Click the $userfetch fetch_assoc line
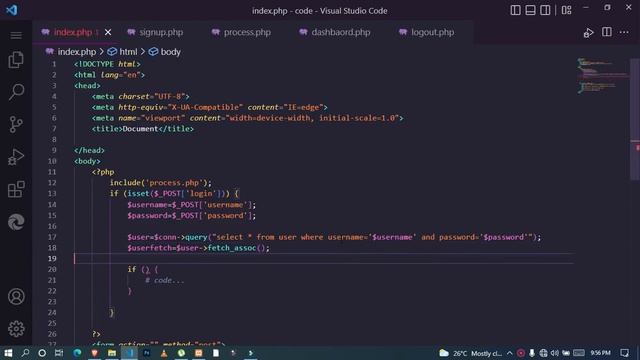Screen dimensions: 640x360 [x=198, y=248]
